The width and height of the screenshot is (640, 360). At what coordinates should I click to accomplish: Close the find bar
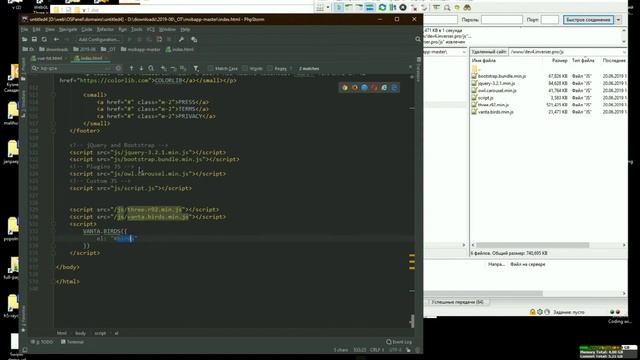tap(411, 67)
